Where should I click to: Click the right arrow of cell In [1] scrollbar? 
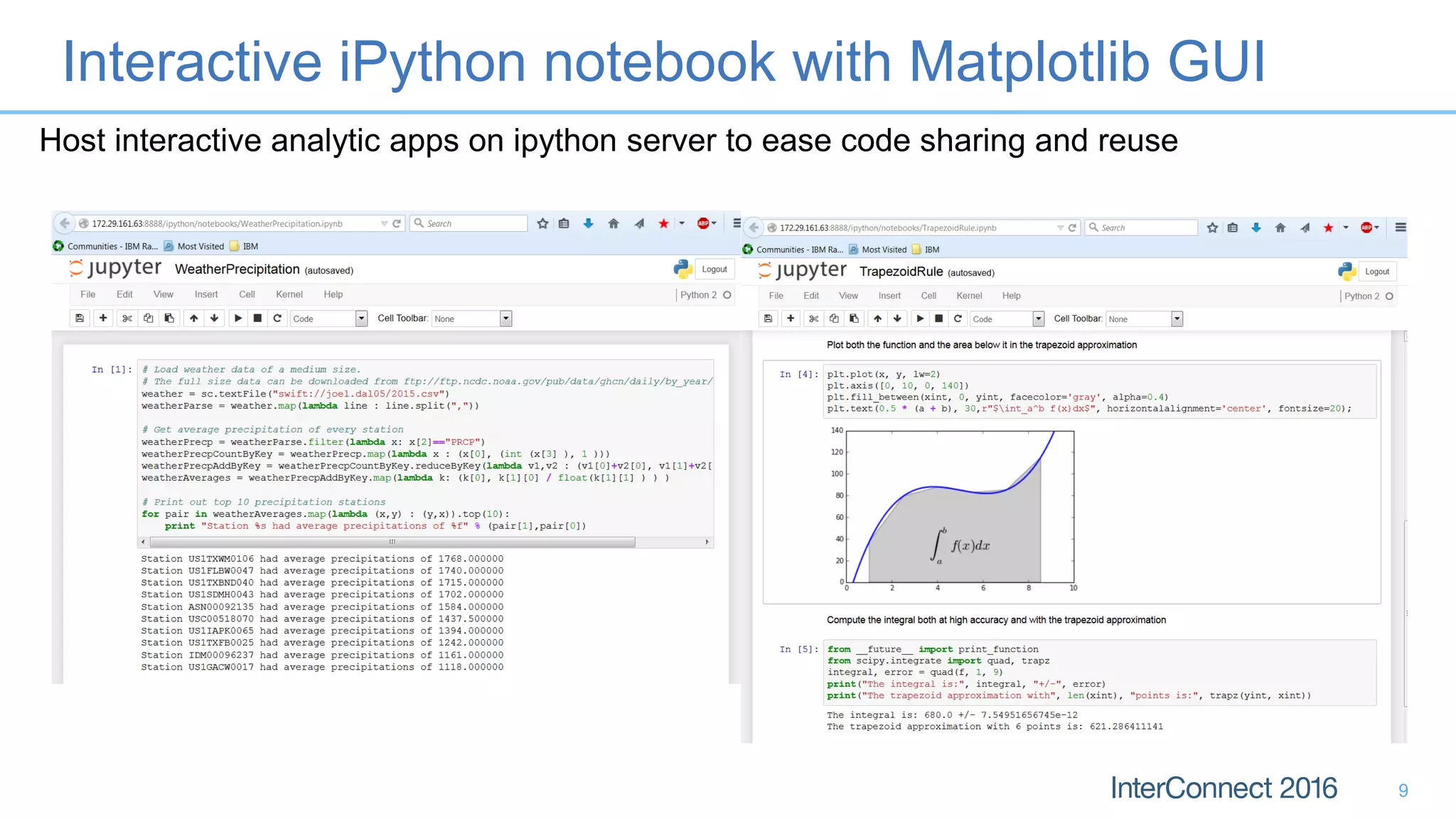[707, 542]
